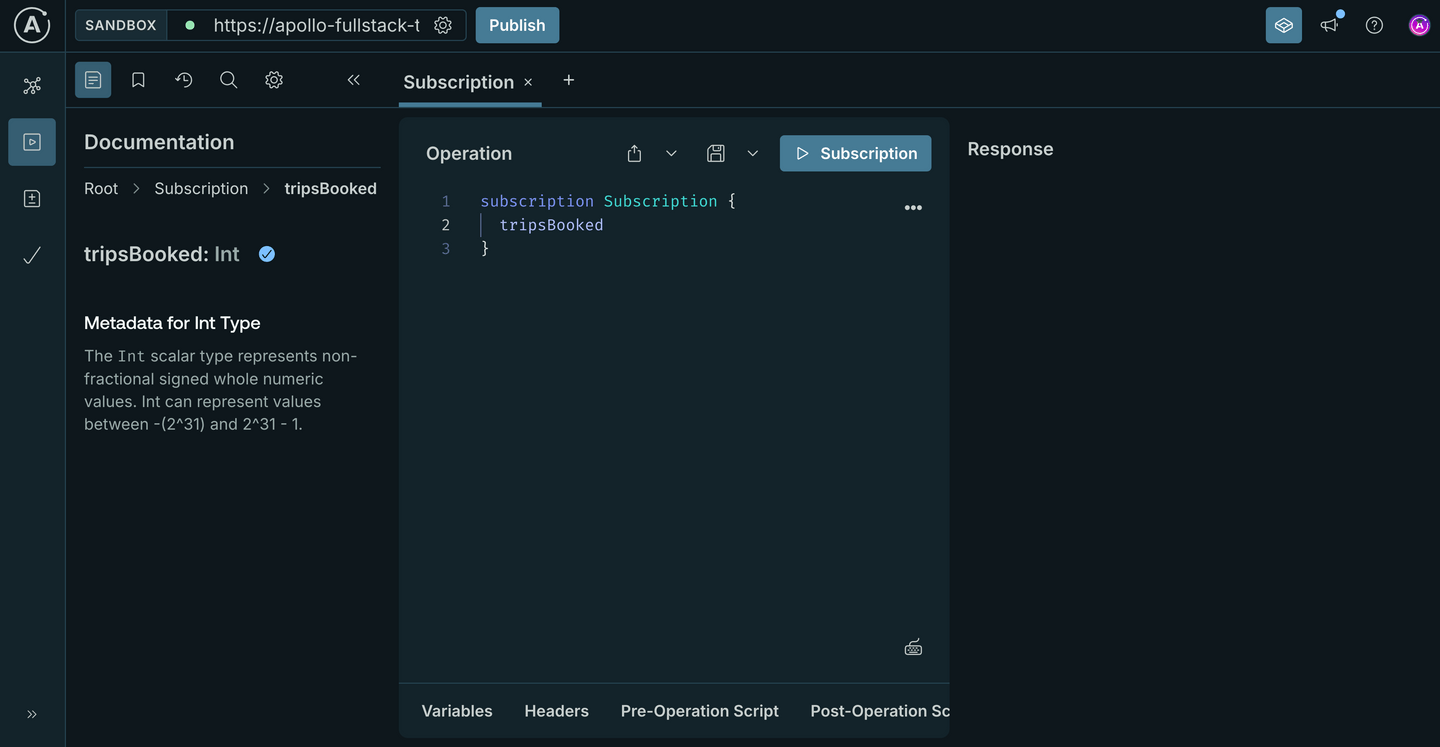Expand the share operation dropdown arrow

[671, 153]
